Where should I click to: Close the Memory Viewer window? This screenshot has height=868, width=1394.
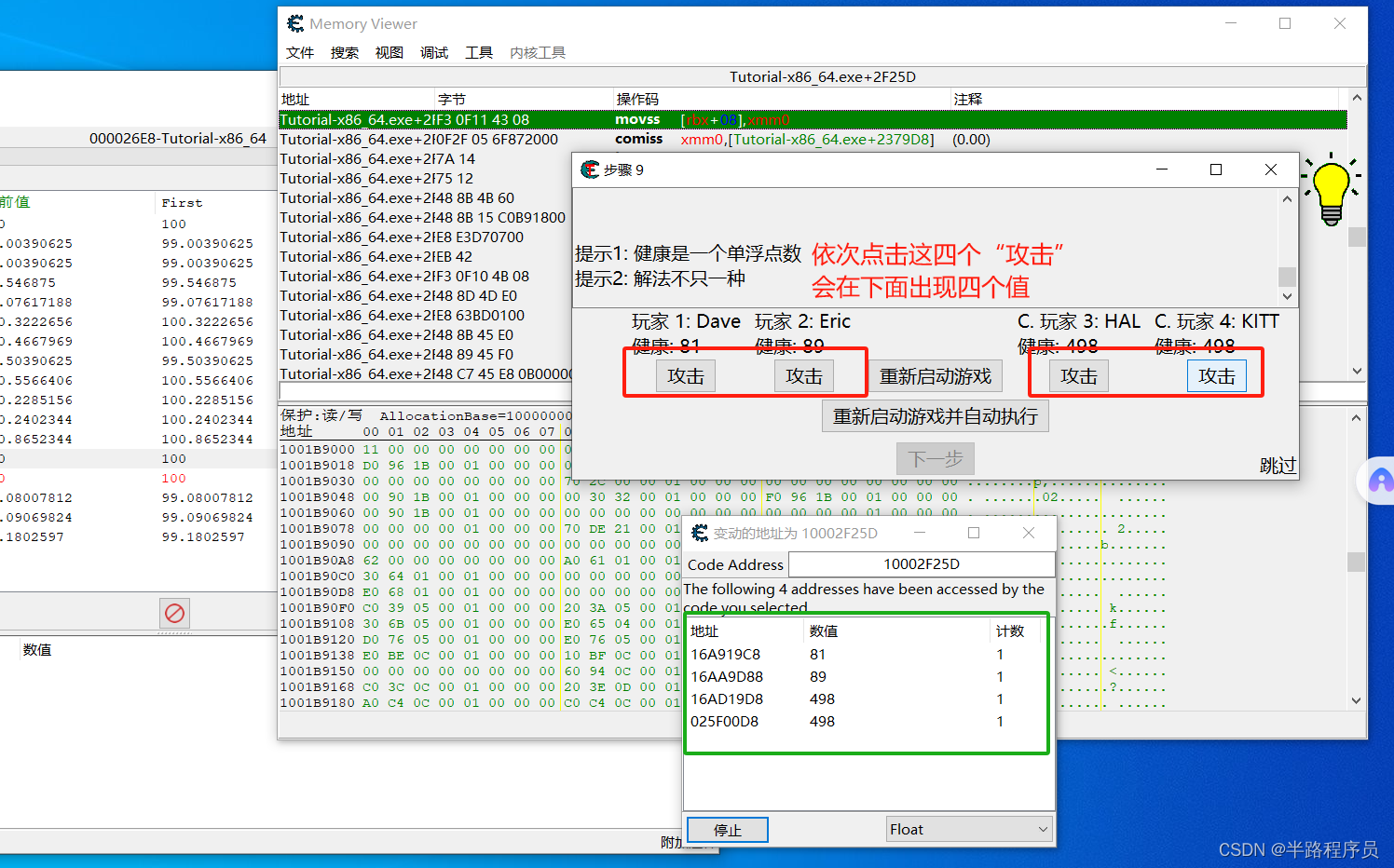tap(1340, 23)
